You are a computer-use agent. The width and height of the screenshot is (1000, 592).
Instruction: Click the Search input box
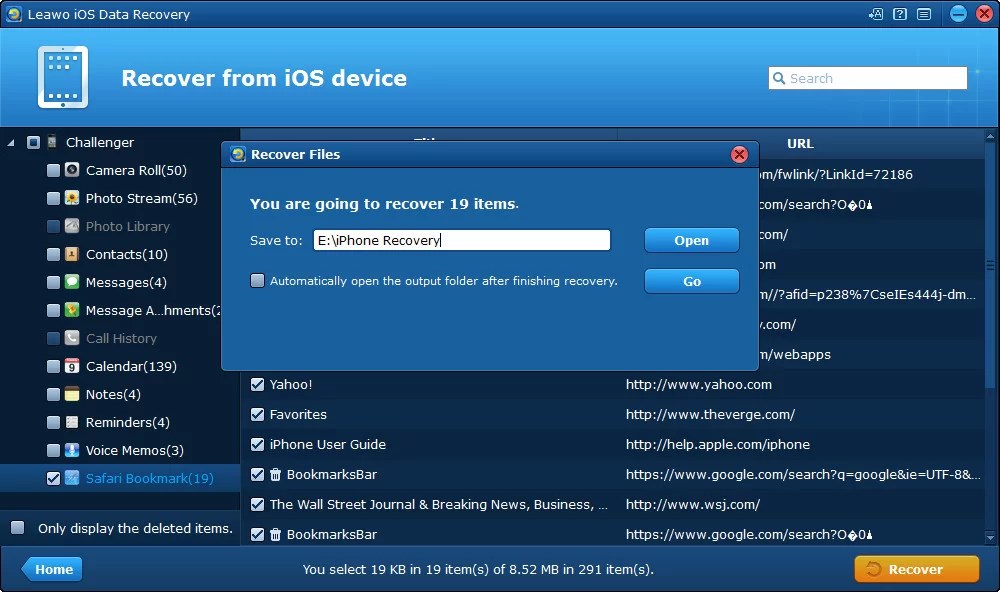[868, 78]
